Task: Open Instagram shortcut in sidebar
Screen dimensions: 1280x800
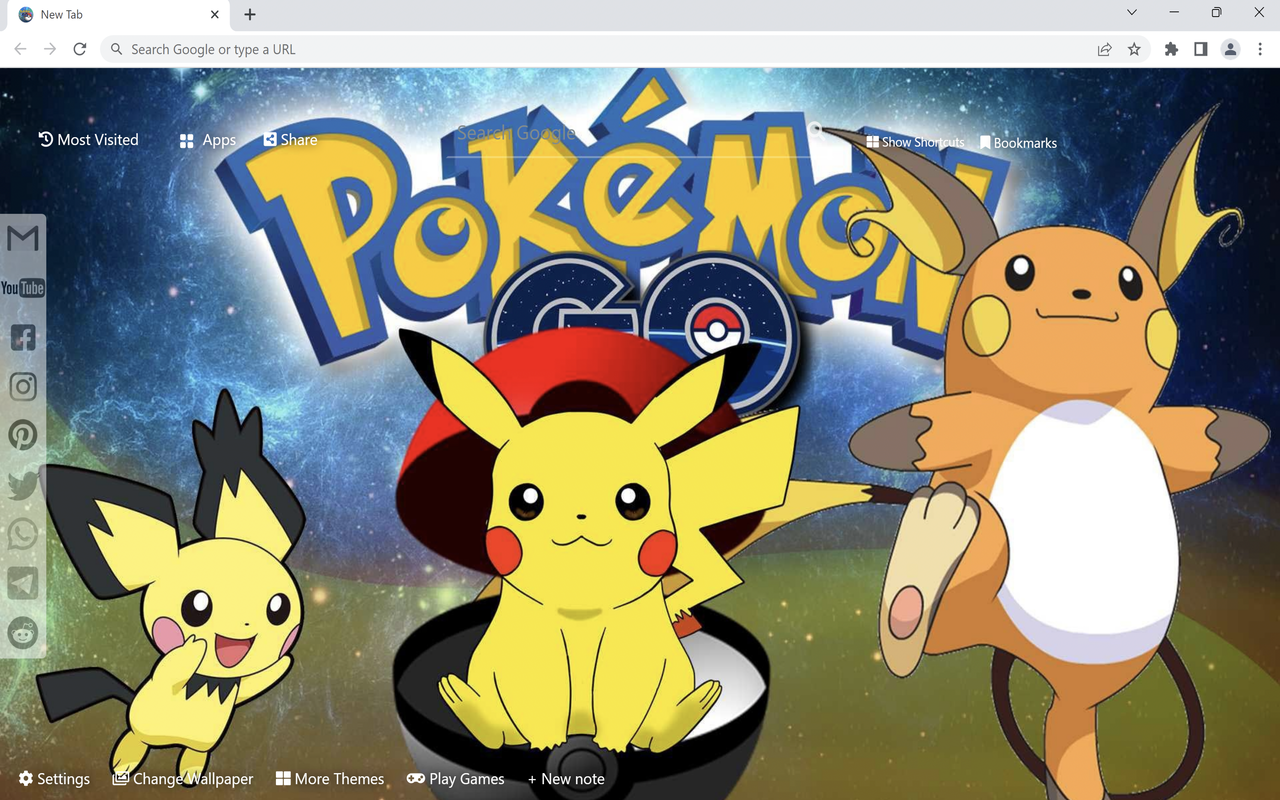Action: tap(23, 386)
